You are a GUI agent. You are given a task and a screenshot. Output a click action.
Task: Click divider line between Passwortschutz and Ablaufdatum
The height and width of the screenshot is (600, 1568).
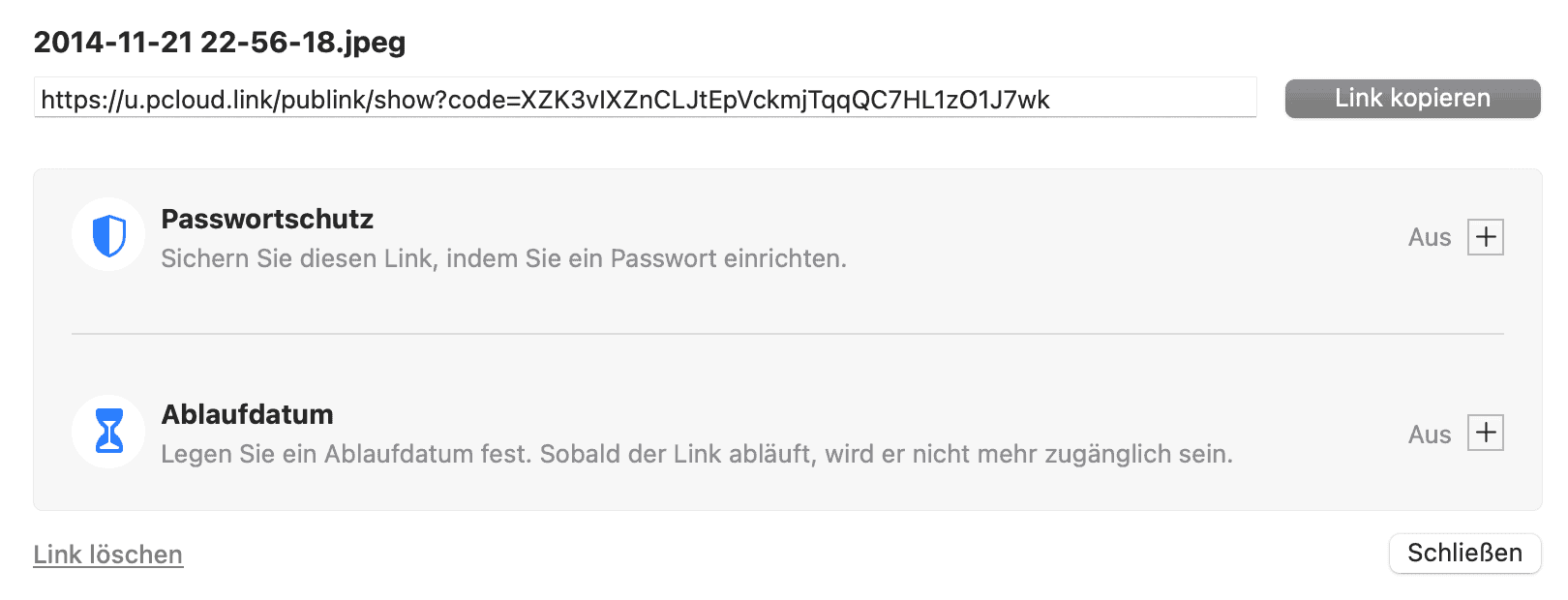coord(787,334)
